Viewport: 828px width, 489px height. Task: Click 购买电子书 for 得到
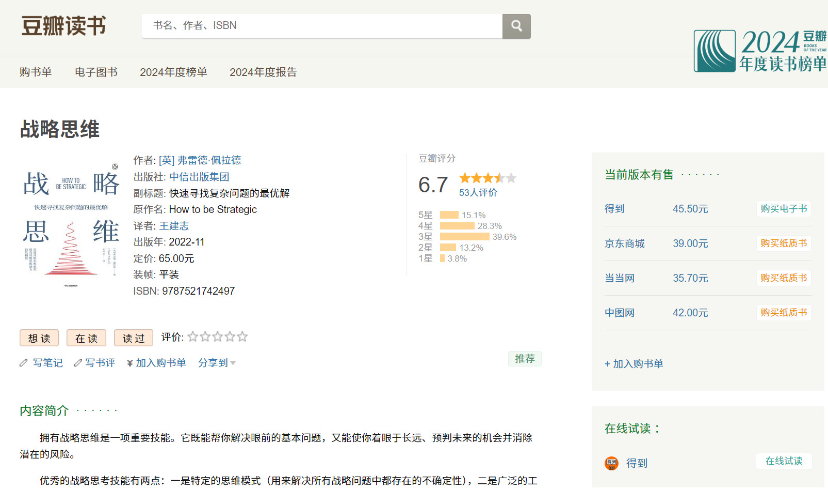[784, 209]
